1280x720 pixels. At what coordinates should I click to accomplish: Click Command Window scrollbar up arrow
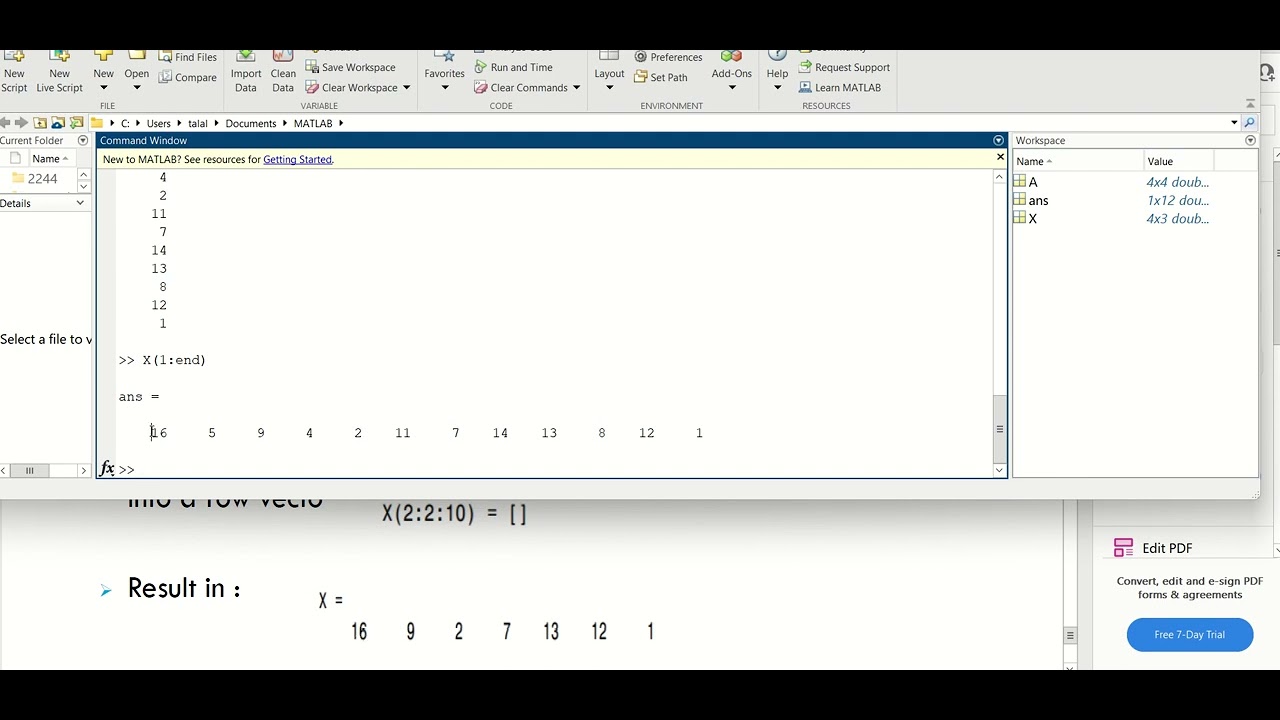(x=999, y=176)
